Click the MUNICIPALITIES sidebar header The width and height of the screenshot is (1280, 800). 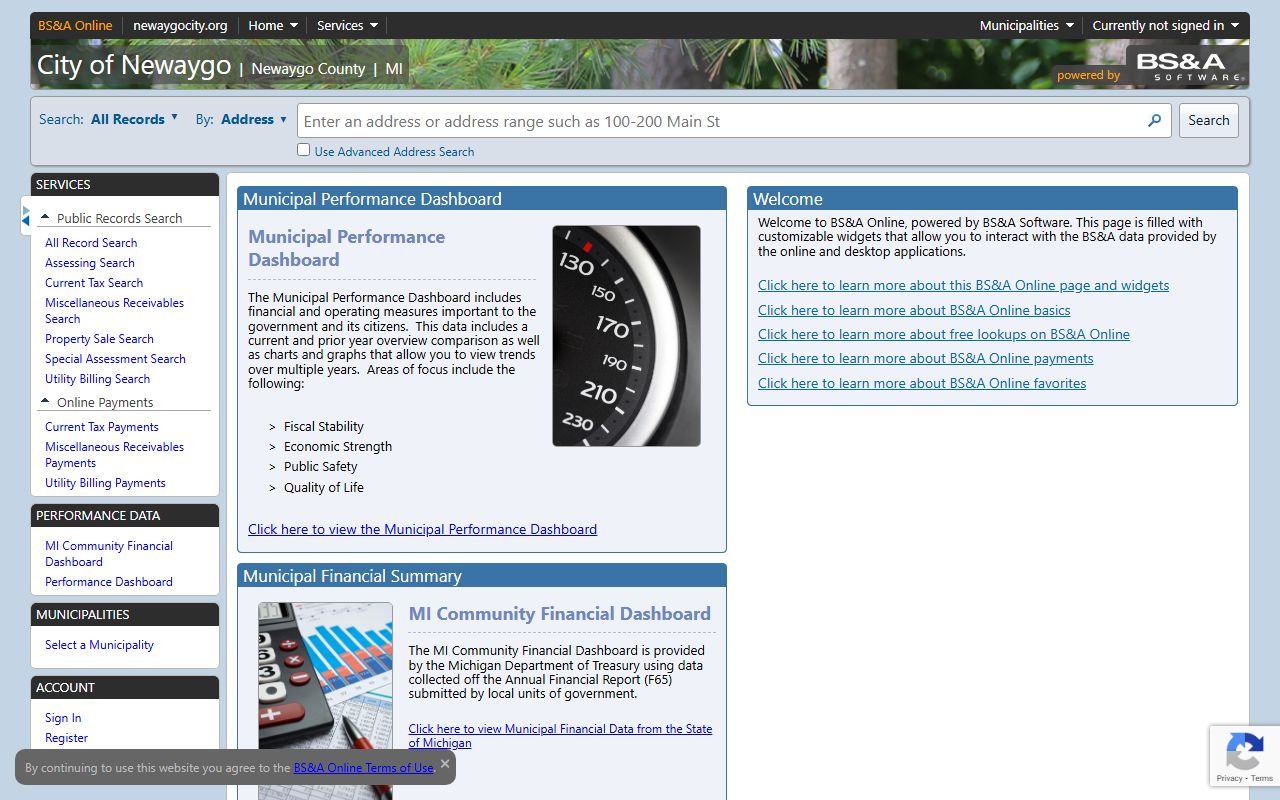pos(125,615)
